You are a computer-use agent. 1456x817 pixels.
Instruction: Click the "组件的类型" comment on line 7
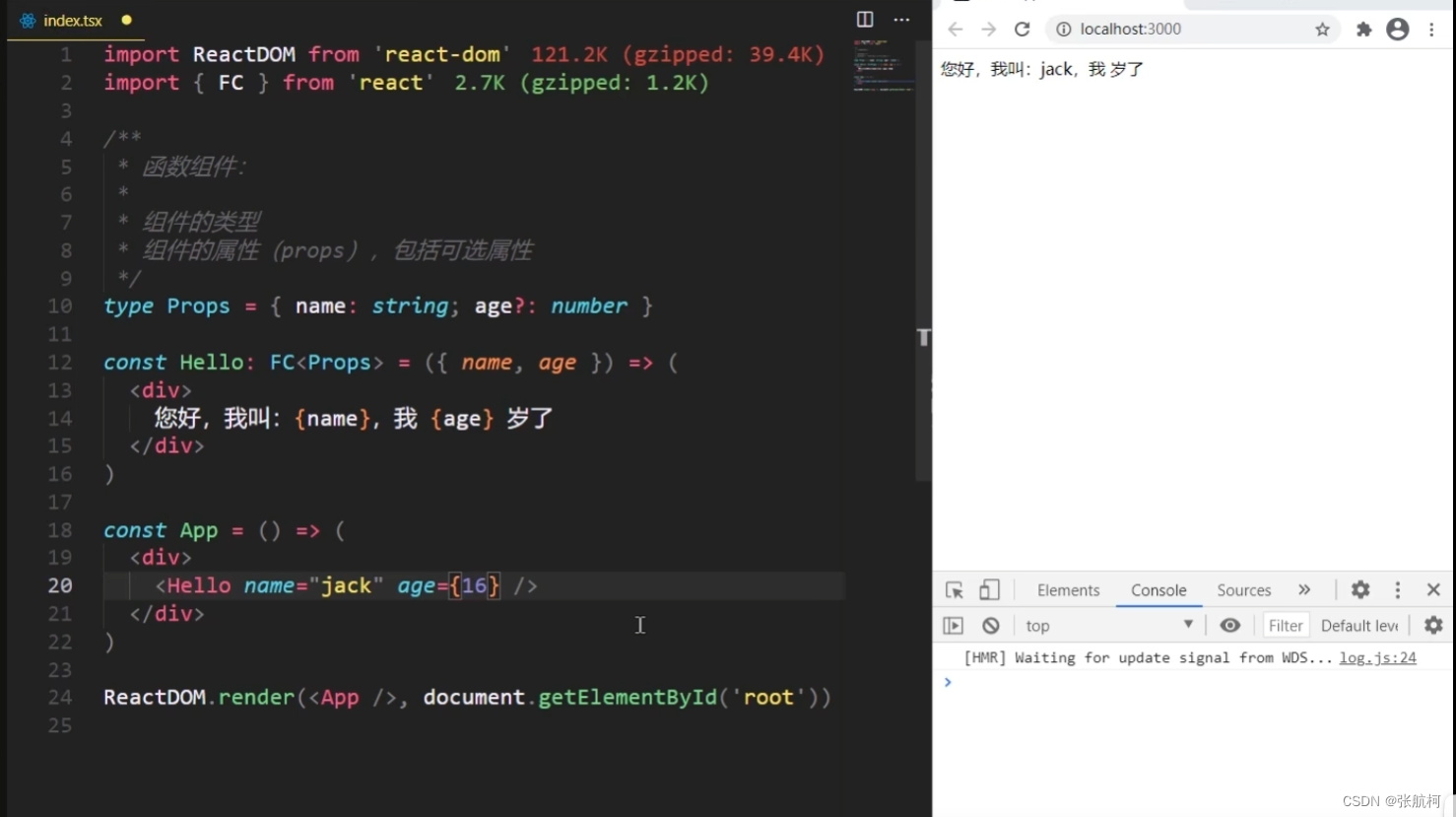201,223
